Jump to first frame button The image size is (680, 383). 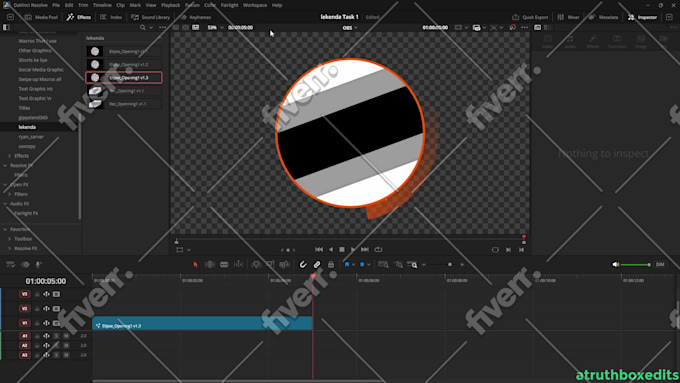(x=319, y=249)
